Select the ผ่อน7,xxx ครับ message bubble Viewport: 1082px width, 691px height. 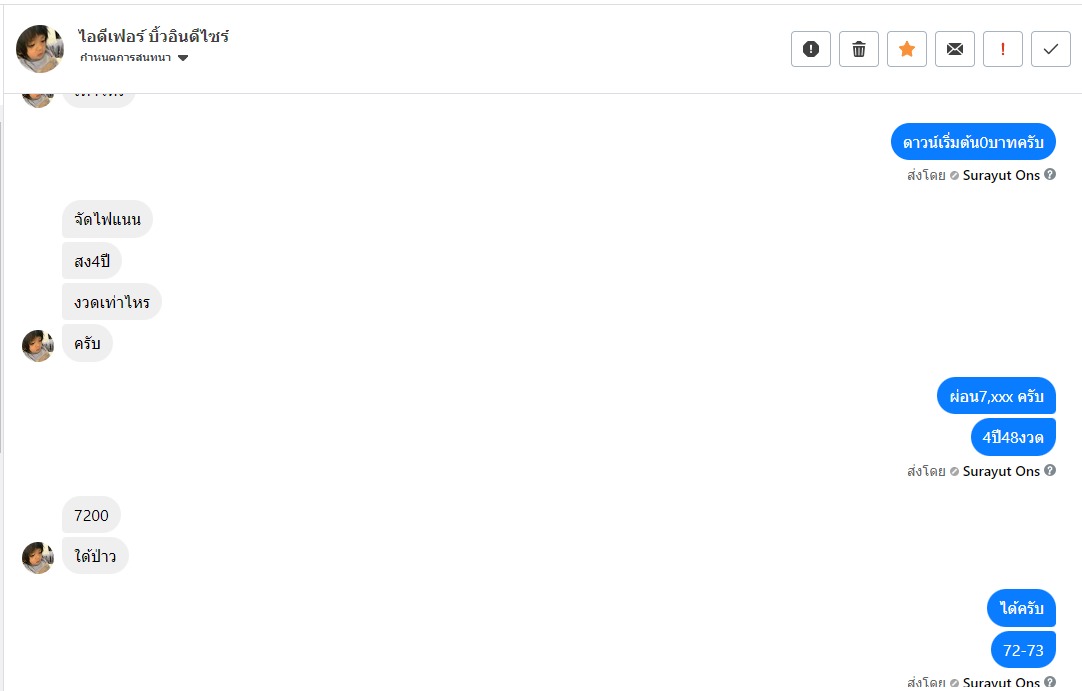996,396
